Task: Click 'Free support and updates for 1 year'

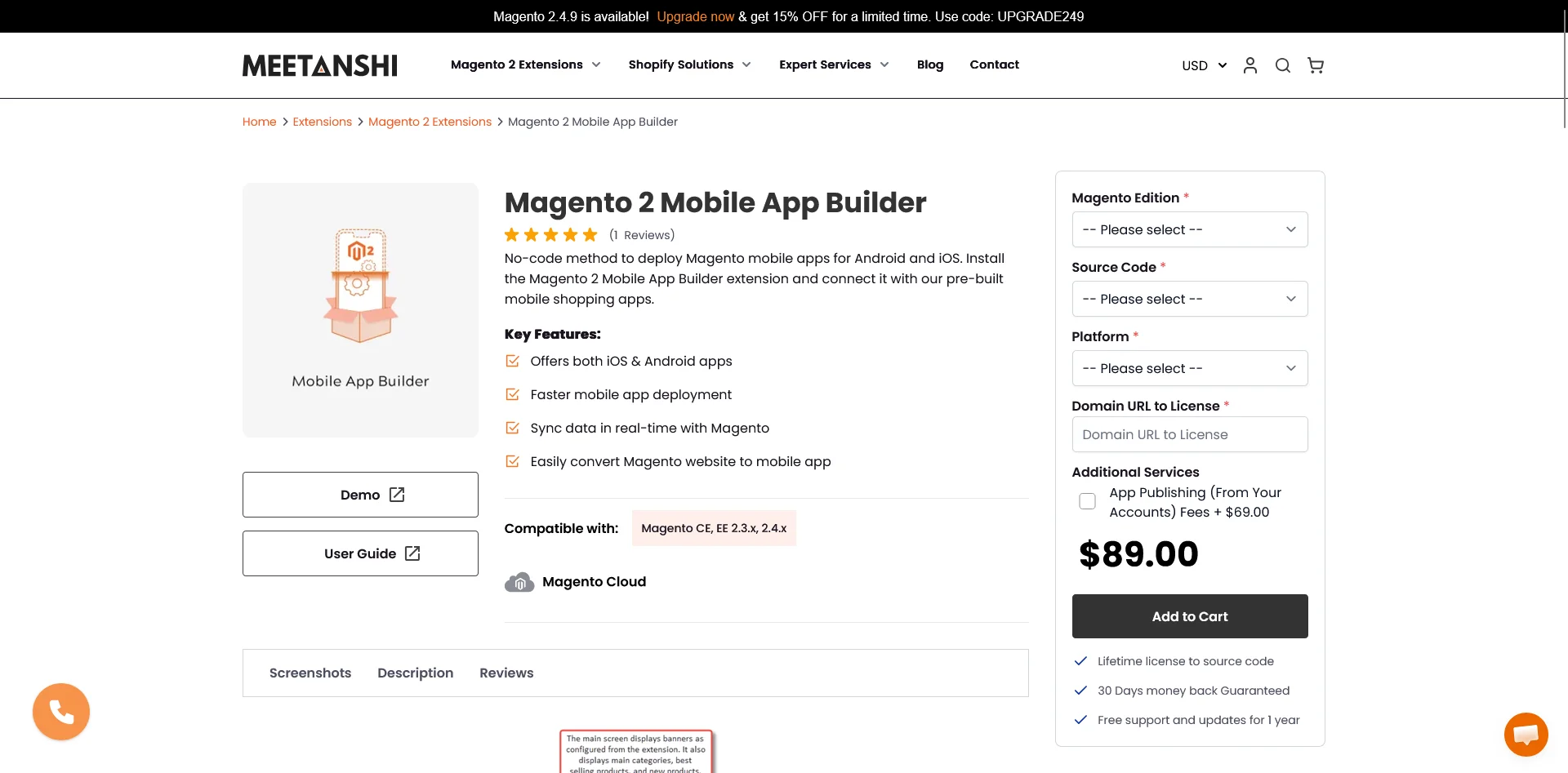Action: tap(1199, 720)
